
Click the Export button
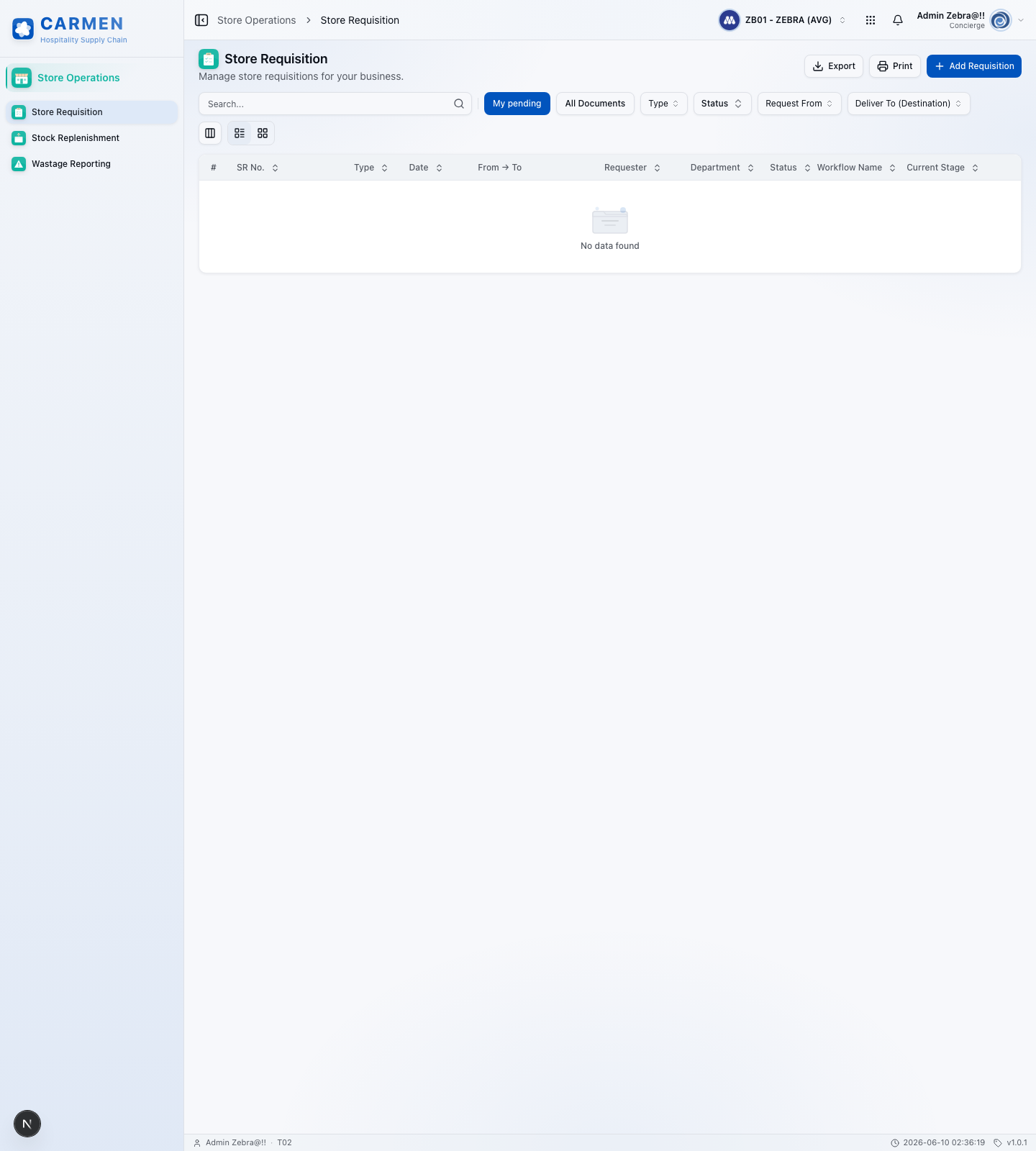pyautogui.click(x=834, y=66)
